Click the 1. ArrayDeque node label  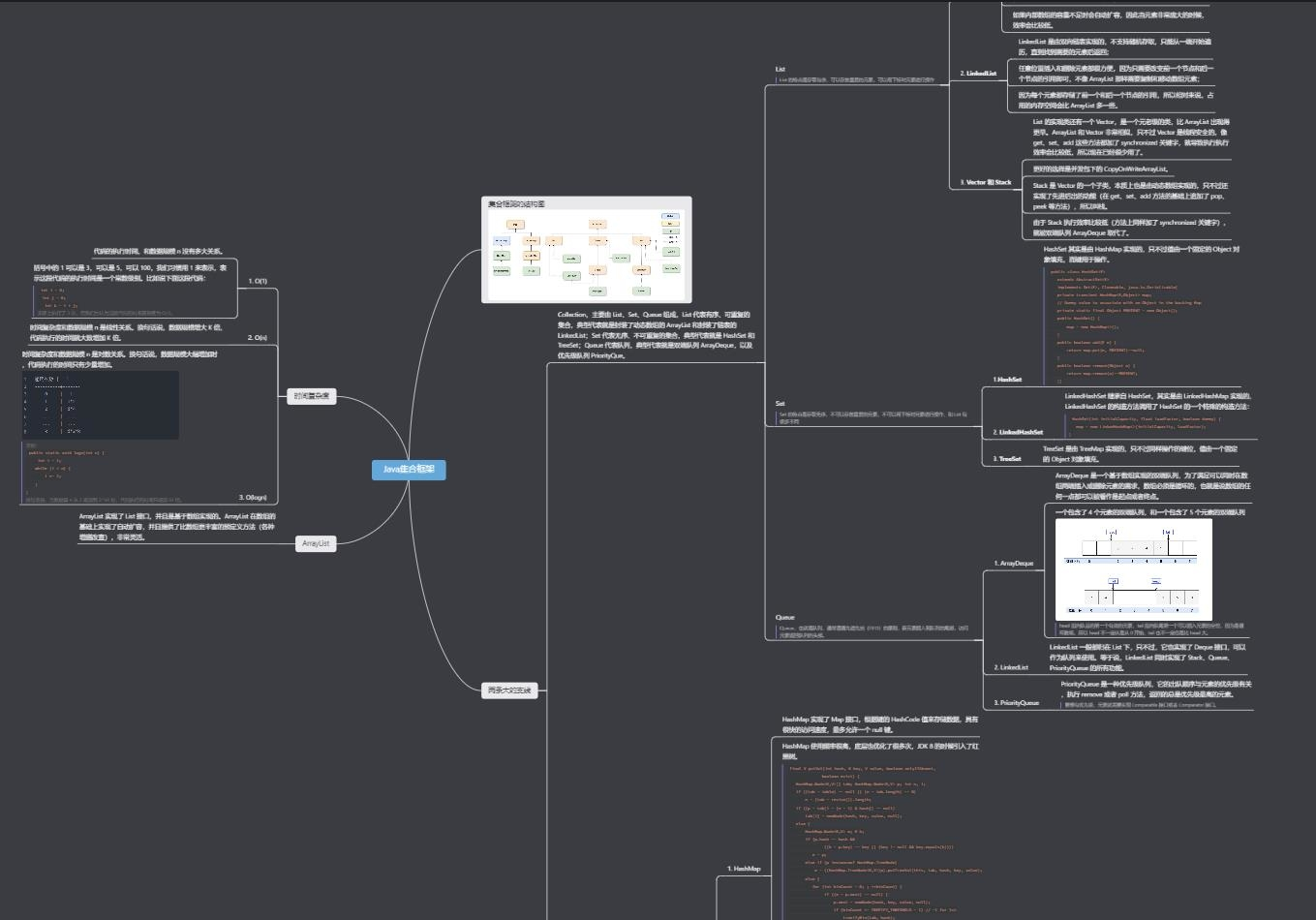1013,563
